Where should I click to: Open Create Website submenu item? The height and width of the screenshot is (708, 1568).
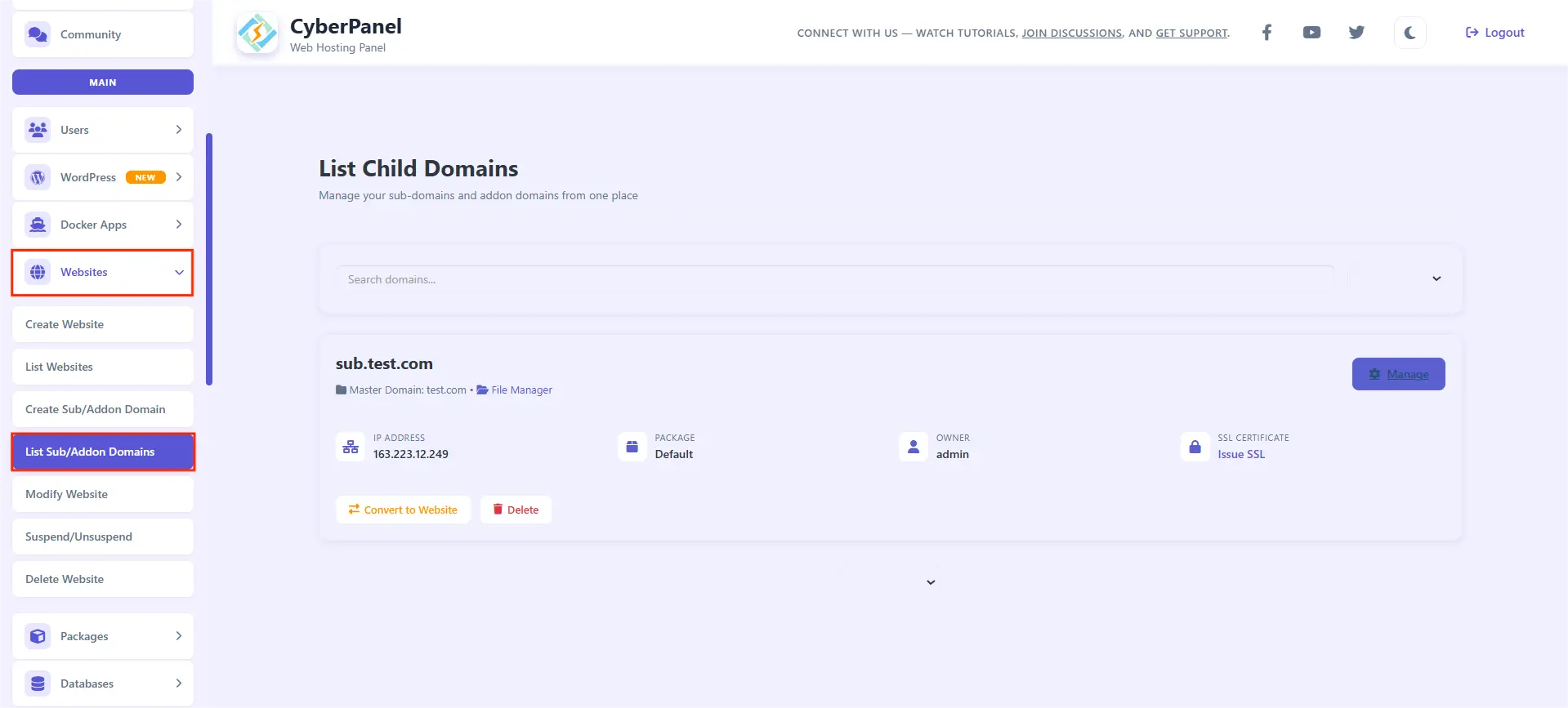[103, 324]
